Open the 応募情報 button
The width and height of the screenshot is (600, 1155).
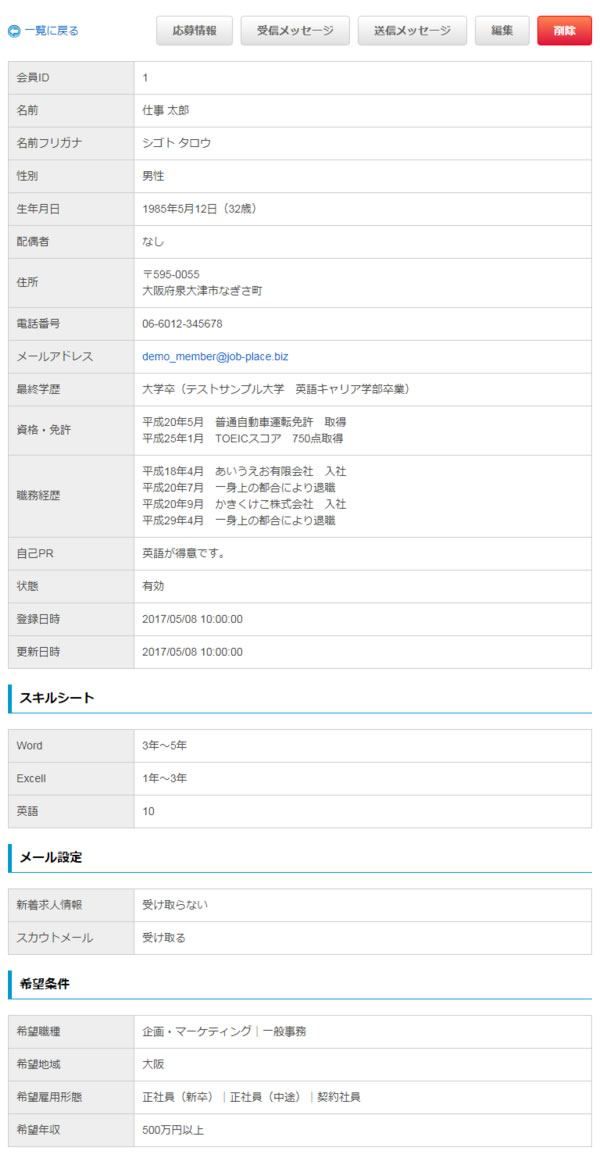click(x=194, y=31)
